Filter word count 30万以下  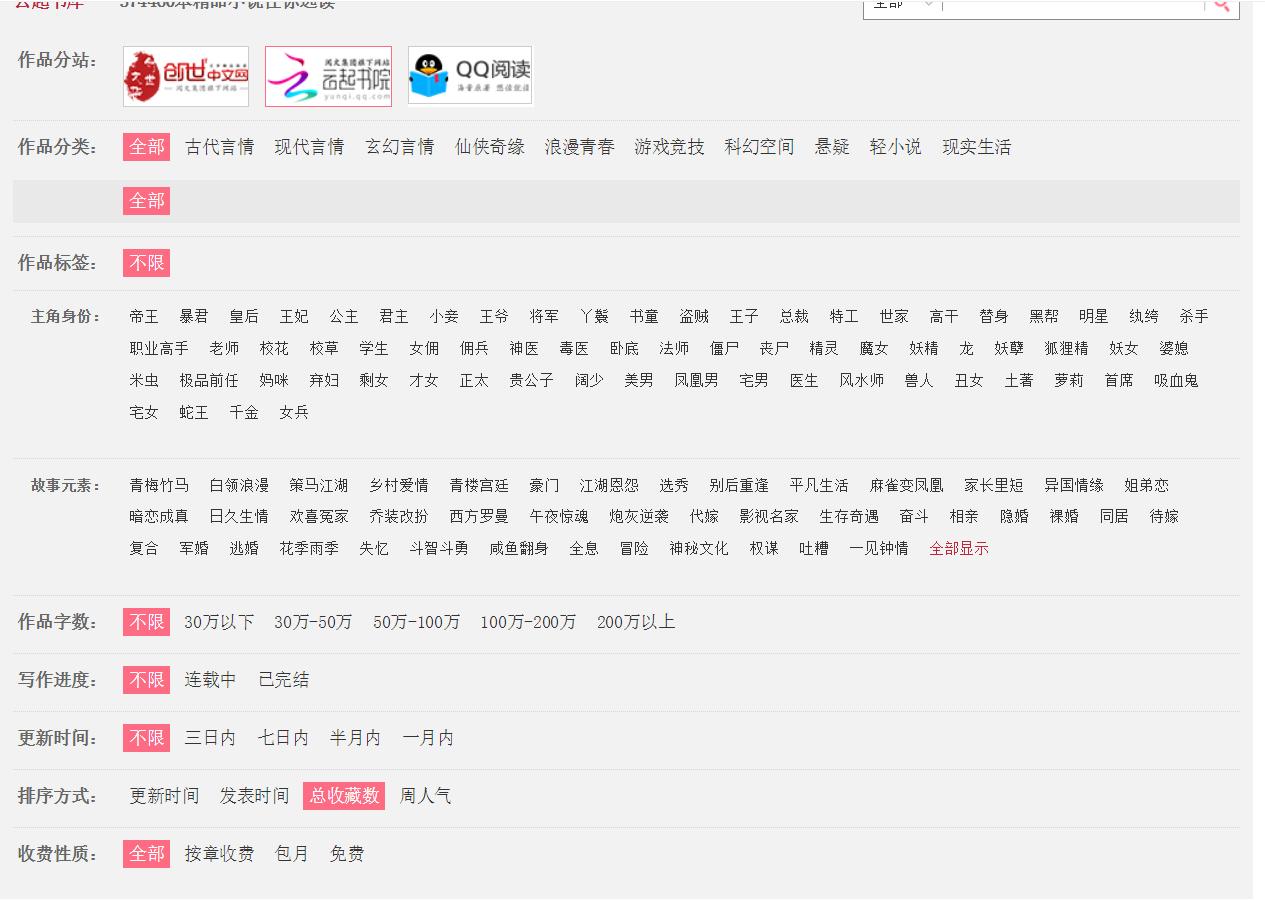coord(219,622)
